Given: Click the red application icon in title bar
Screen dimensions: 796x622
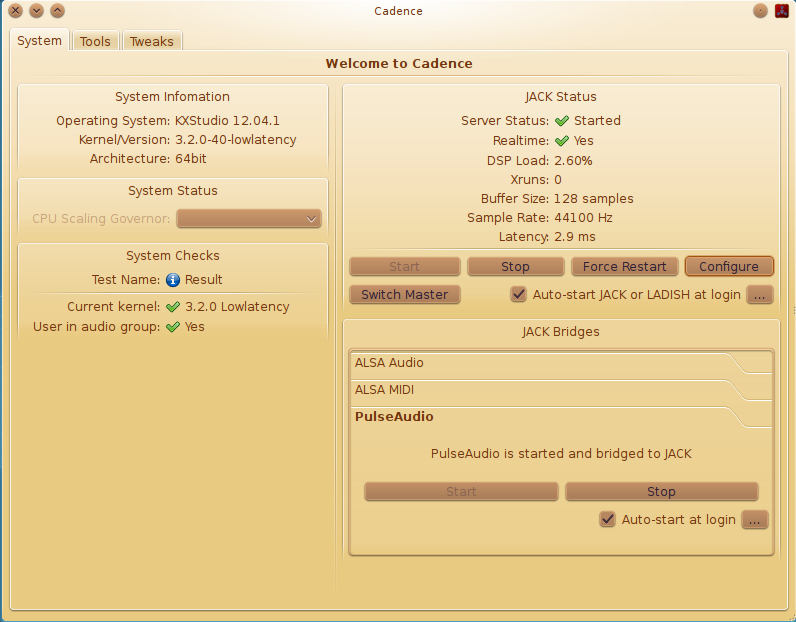Looking at the screenshot, I should click(782, 11).
